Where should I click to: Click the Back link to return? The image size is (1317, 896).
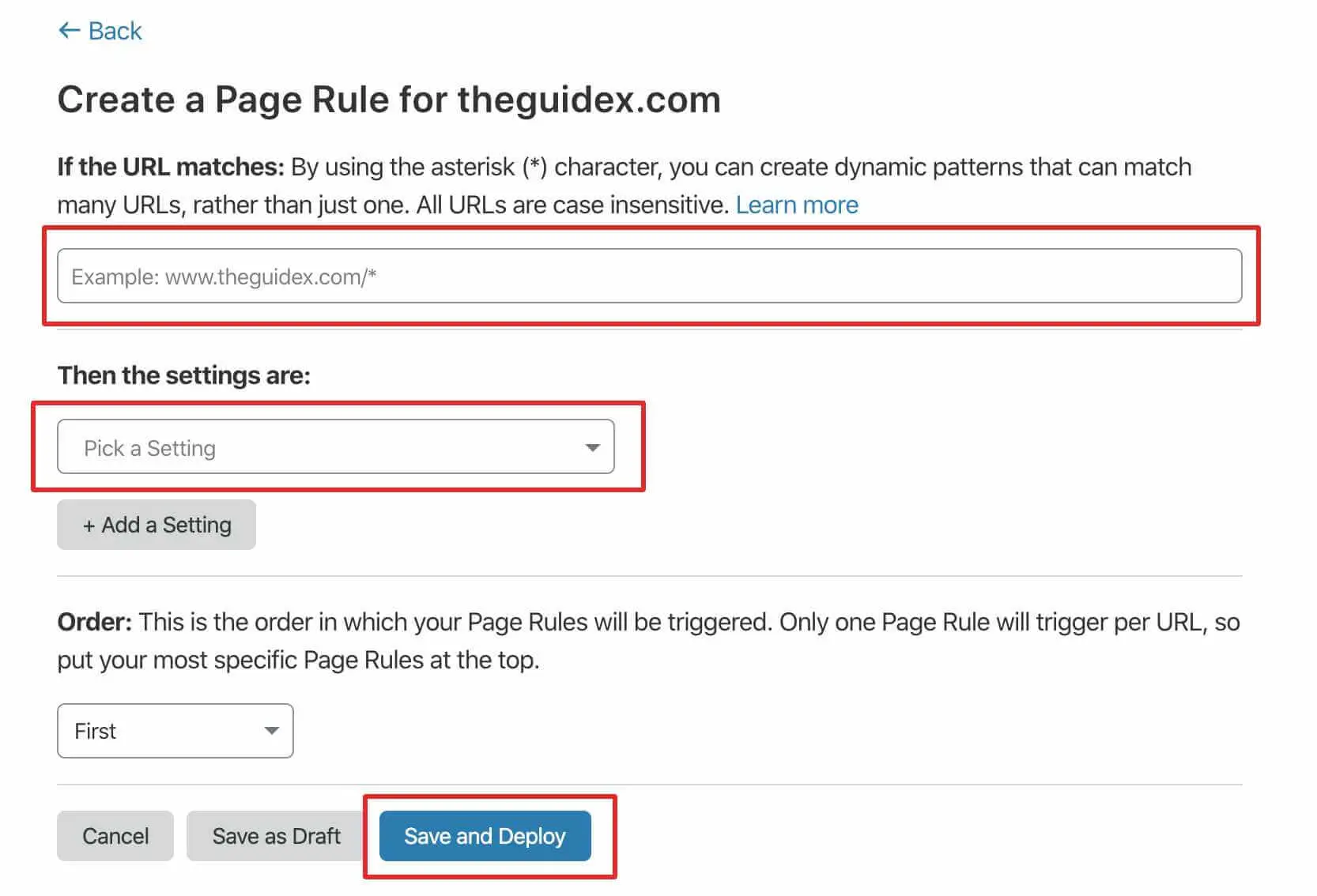click(115, 31)
